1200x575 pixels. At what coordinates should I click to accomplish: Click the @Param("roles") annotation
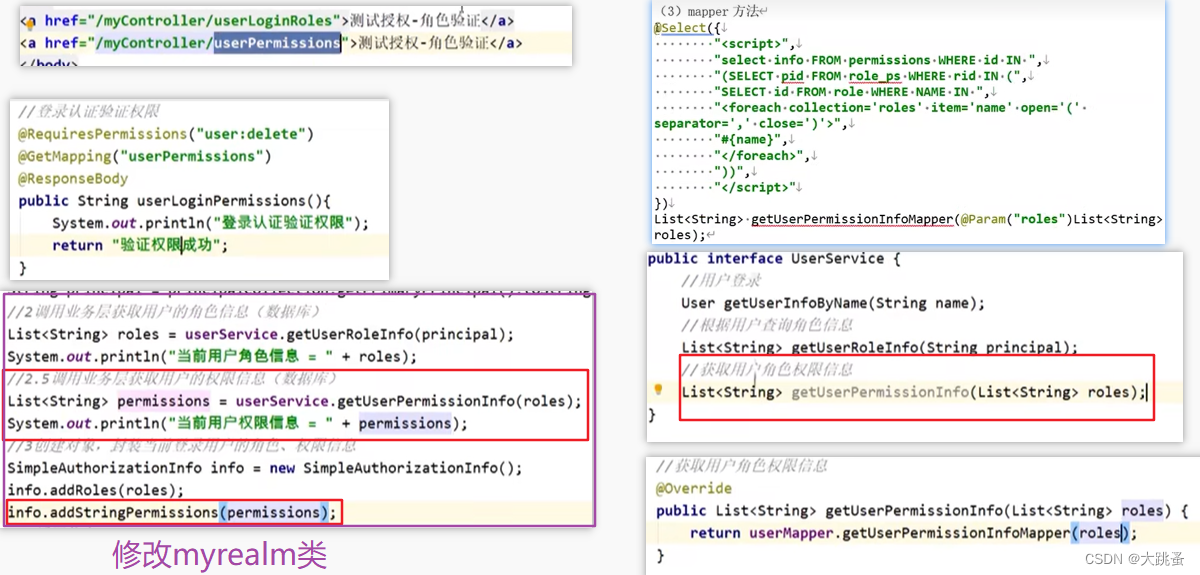[1008, 219]
